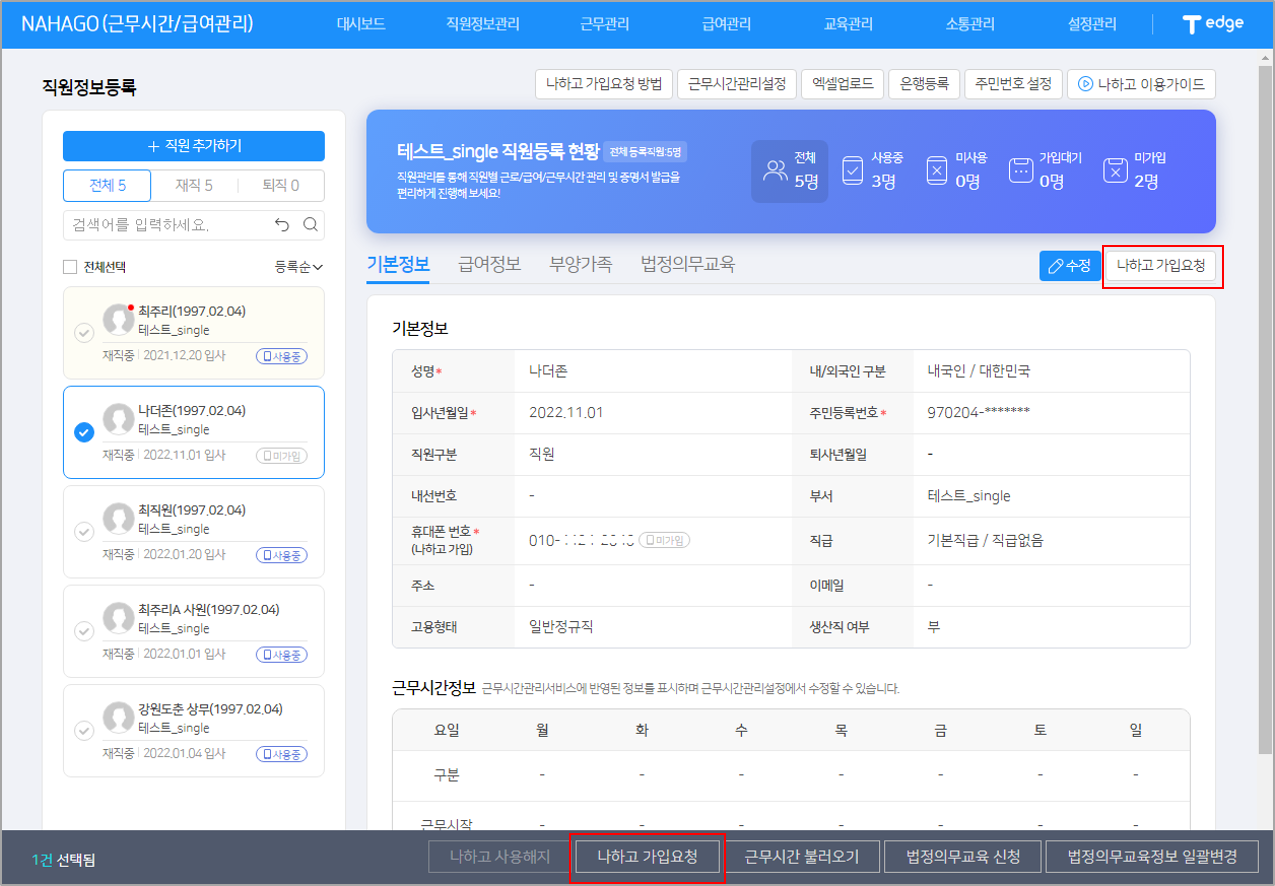Click 법정의무교육정보 일괄변경 button
The image size is (1275, 886).
[1152, 857]
